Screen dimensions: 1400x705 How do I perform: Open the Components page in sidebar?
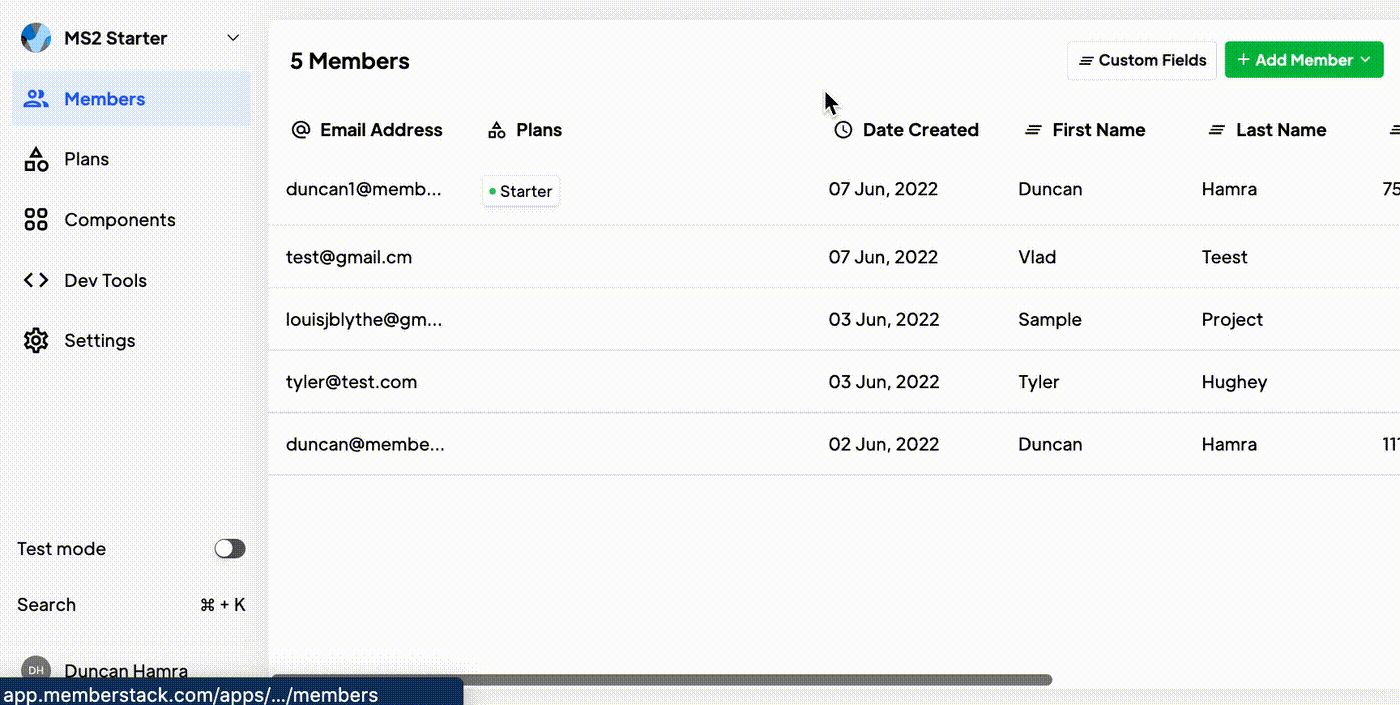tap(131, 220)
